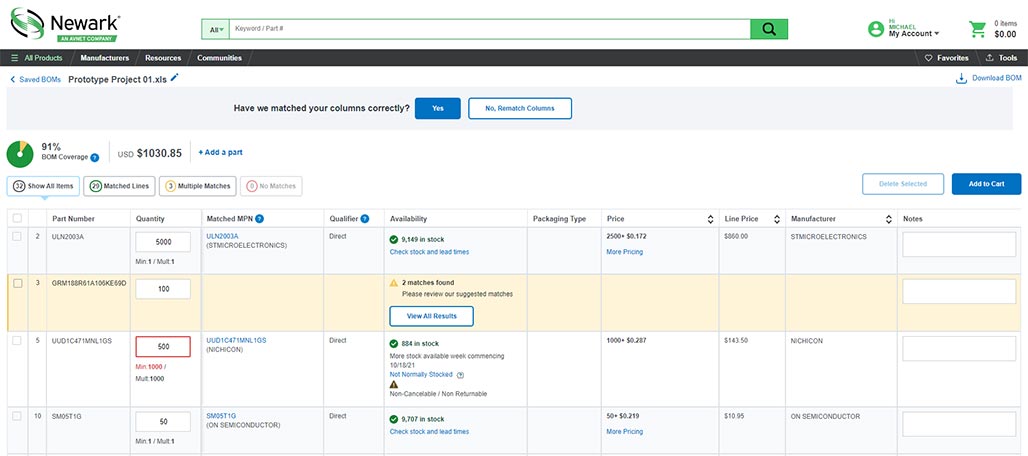Select the SM05T1G row checkbox
1028x456 pixels.
(x=17, y=416)
